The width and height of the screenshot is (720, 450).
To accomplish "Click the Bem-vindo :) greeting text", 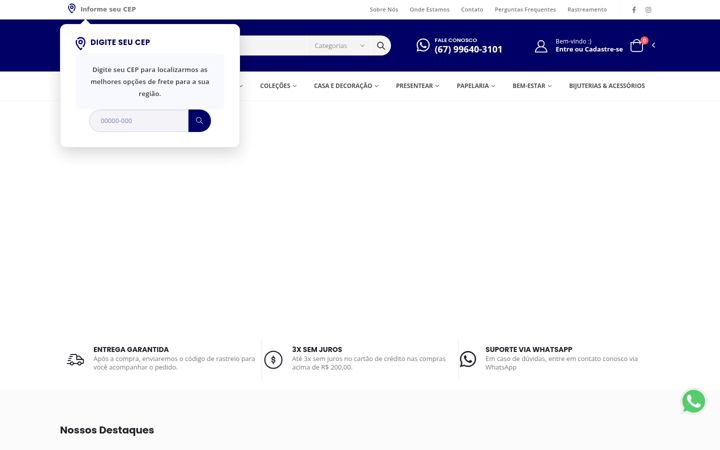I will 573,41.
